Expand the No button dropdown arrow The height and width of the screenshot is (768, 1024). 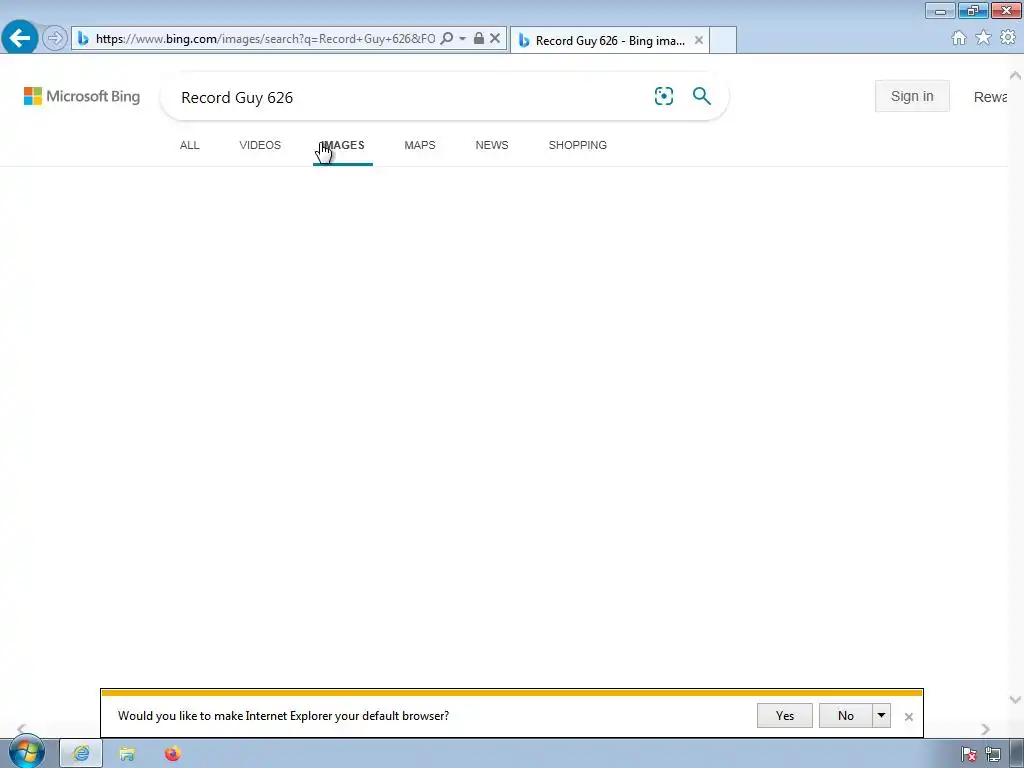882,716
